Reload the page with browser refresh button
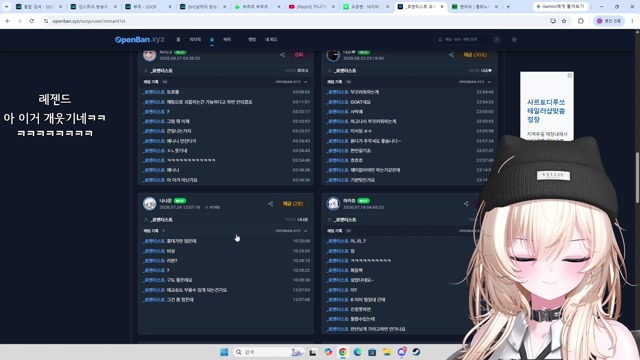Image resolution: width=640 pixels, height=360 pixels. pos(31,21)
